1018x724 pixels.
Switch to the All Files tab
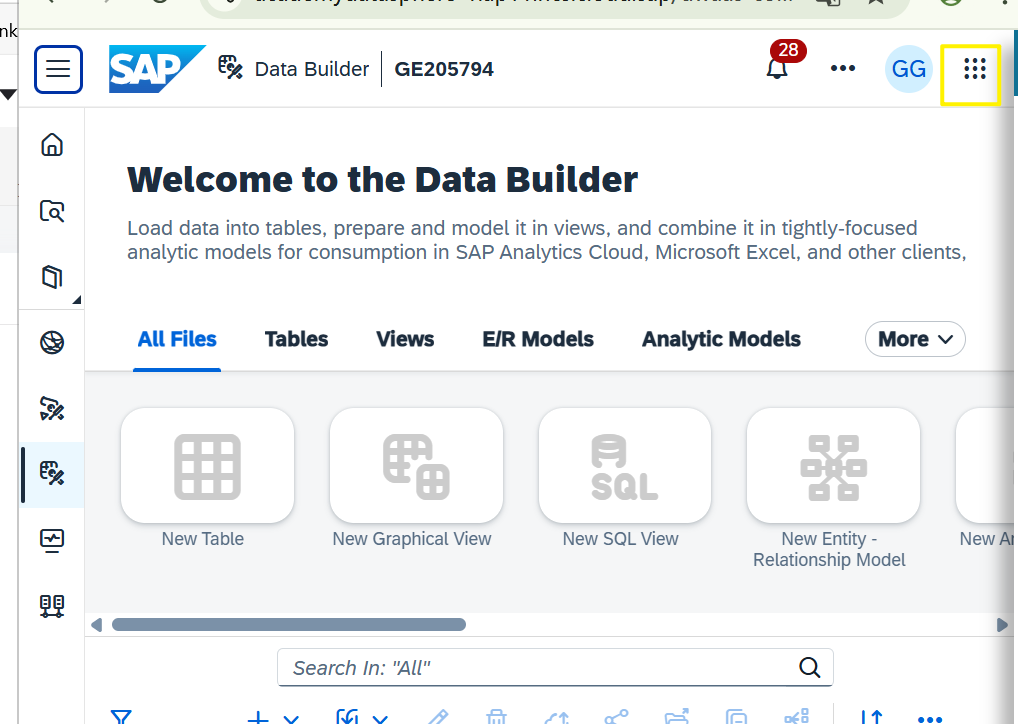click(x=177, y=339)
